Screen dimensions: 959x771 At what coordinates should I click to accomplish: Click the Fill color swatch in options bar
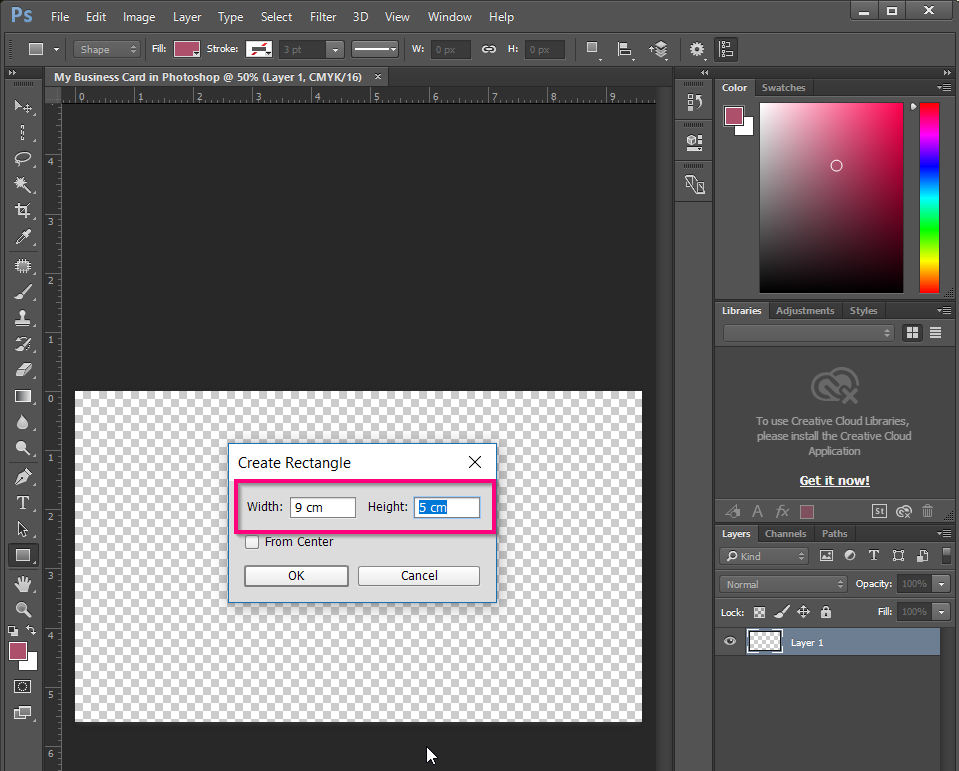pos(187,49)
